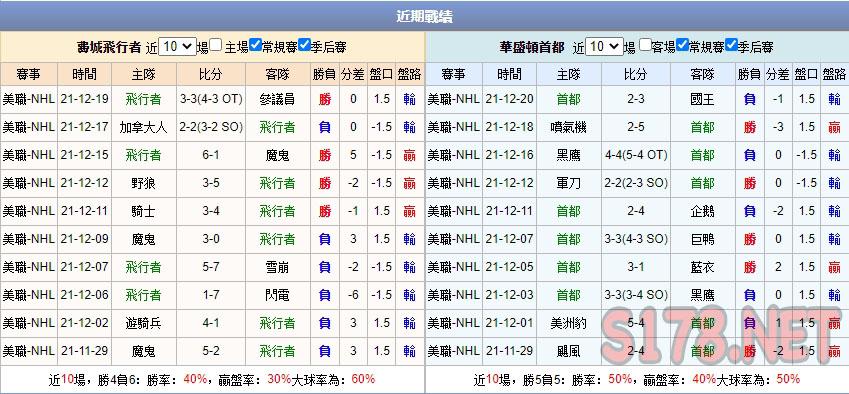This screenshot has height=394, width=849.
Task: Select the score 3-3(3-4 SO)
Action: 636,295
